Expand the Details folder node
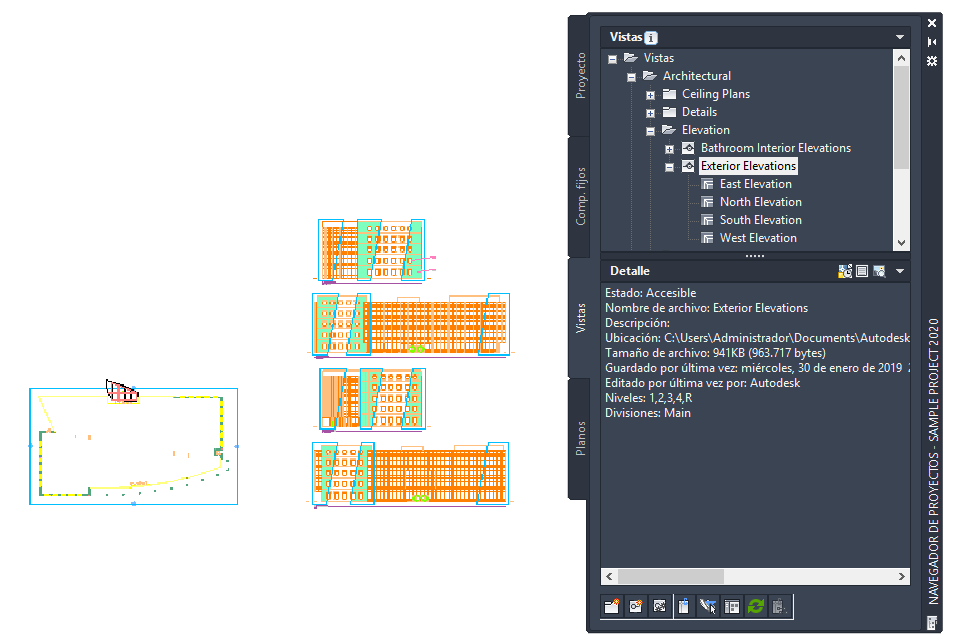 click(x=650, y=113)
